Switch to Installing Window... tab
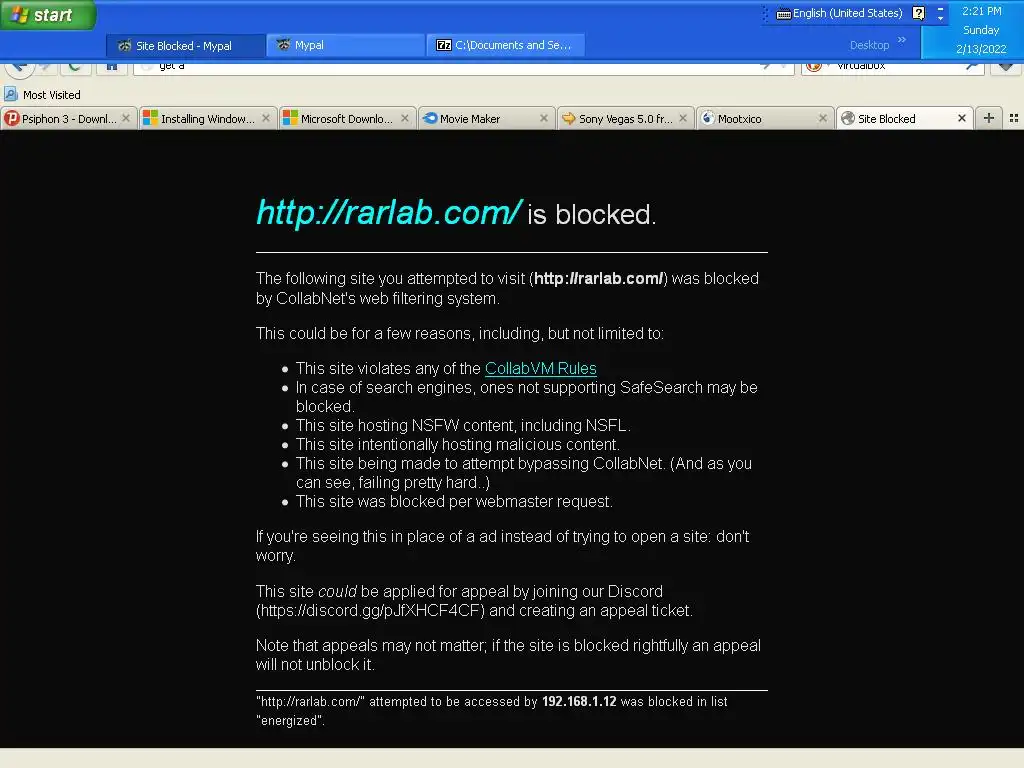The height and width of the screenshot is (768, 1024). (206, 119)
